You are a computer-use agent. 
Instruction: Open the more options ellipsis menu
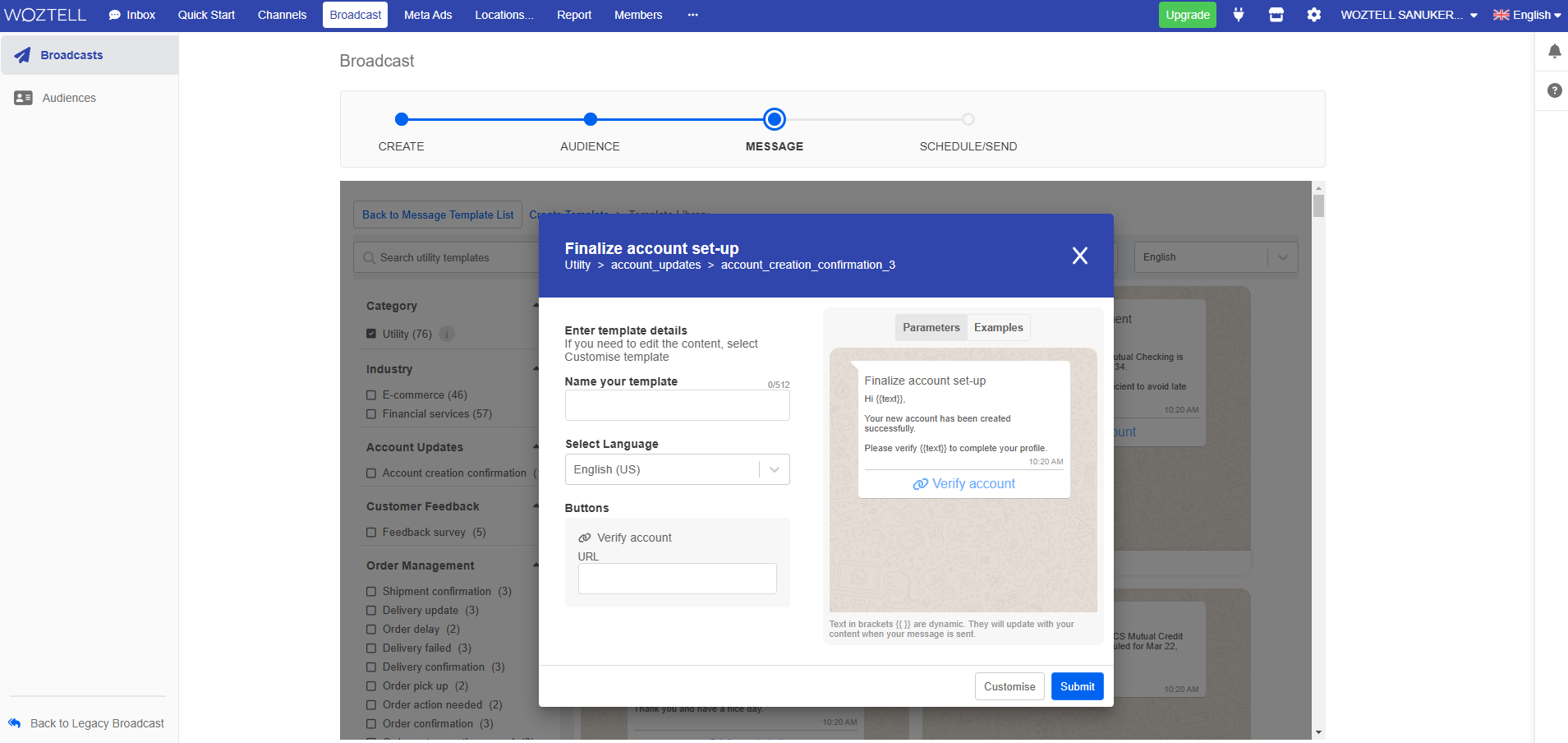(692, 15)
